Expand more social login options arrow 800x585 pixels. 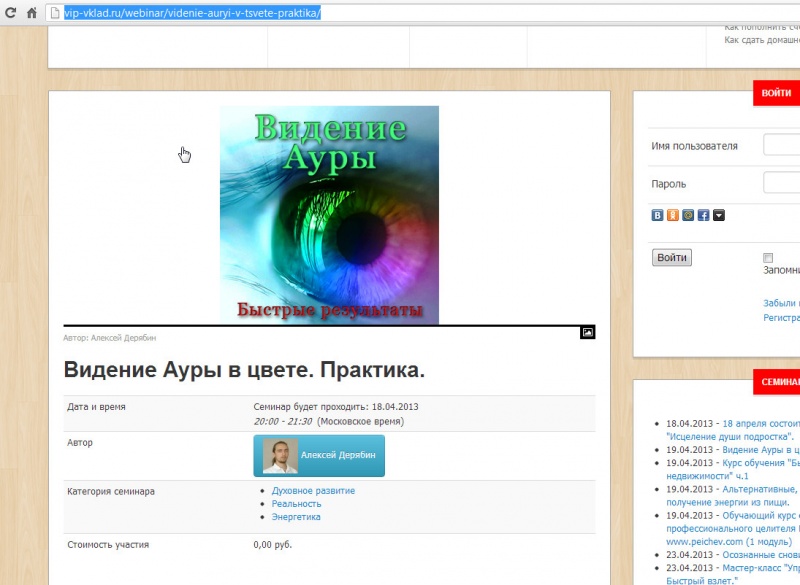718,215
